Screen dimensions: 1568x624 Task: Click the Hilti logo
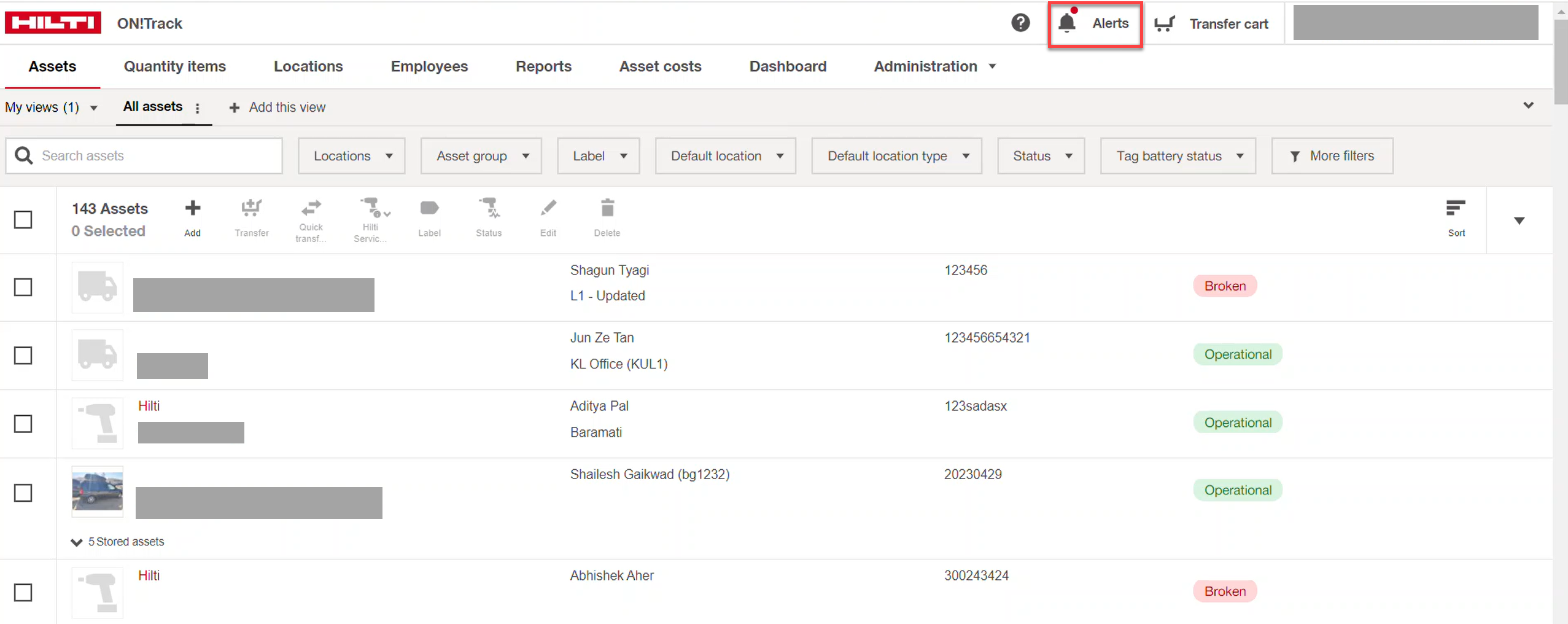point(53,23)
